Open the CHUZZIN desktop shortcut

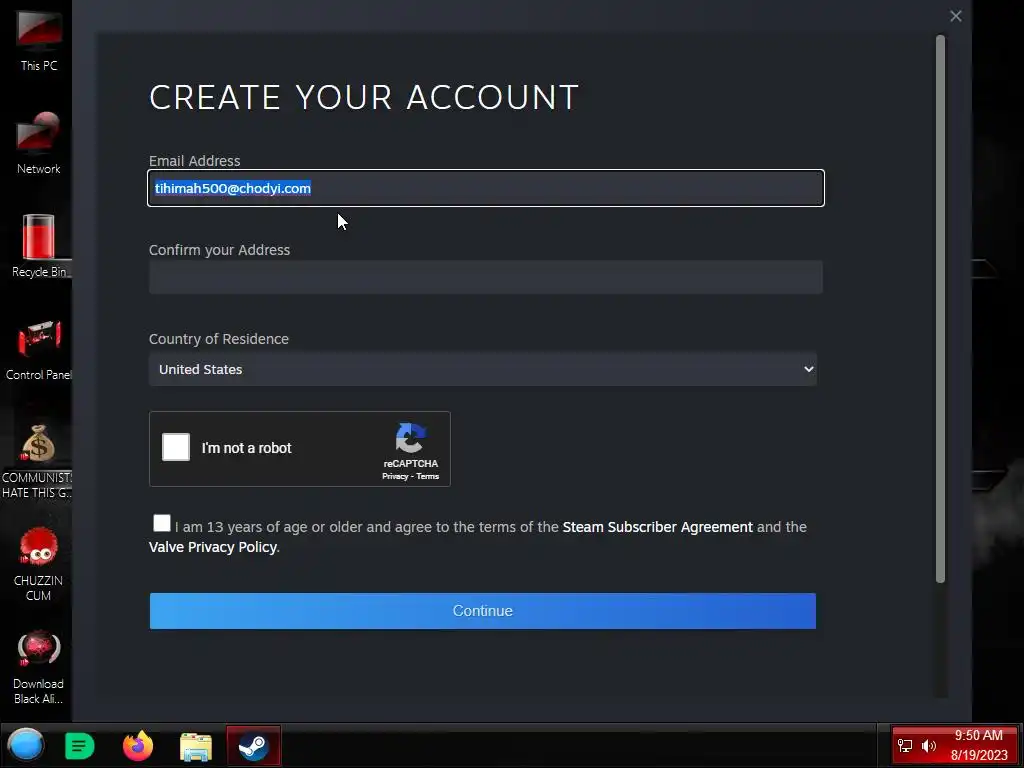(x=38, y=564)
